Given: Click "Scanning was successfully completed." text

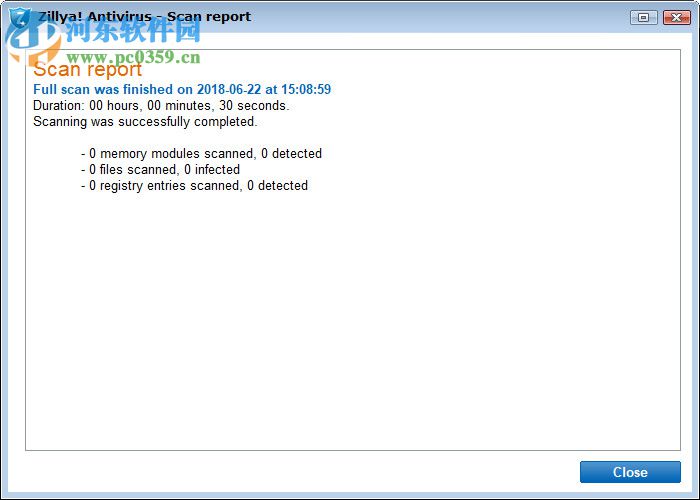Looking at the screenshot, I should (x=145, y=121).
